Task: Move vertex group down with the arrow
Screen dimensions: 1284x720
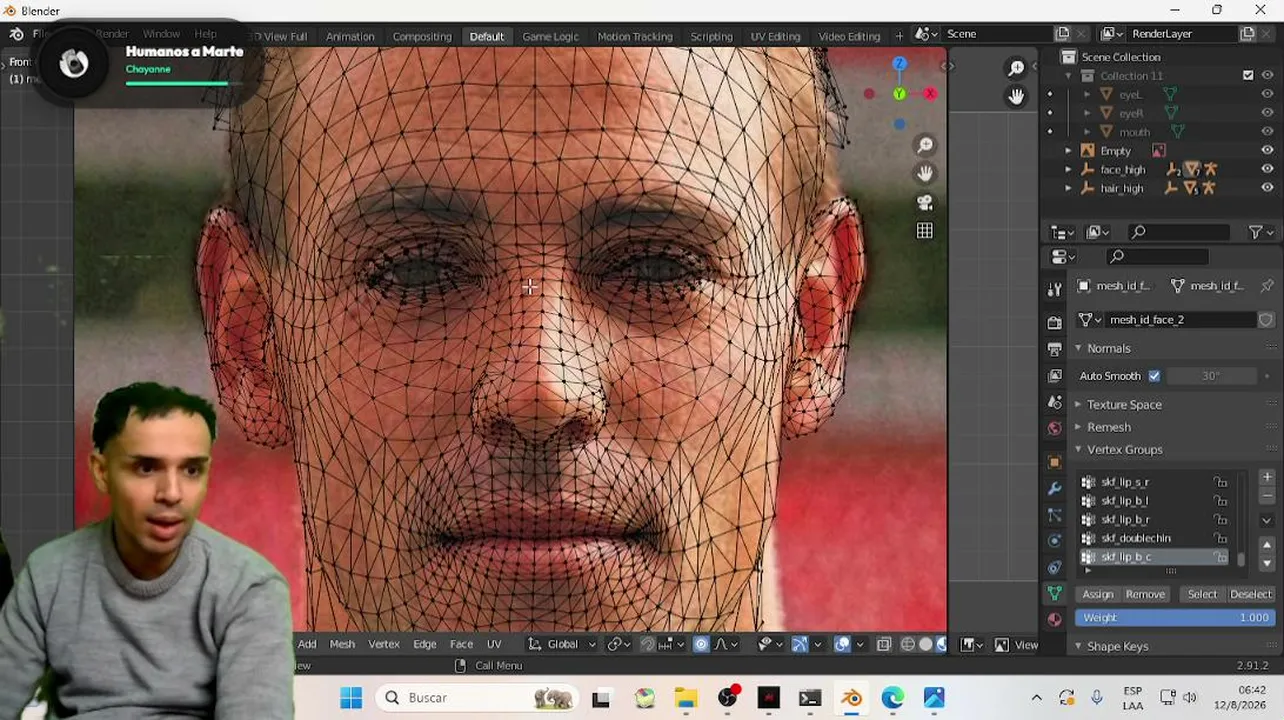Action: [1267, 562]
